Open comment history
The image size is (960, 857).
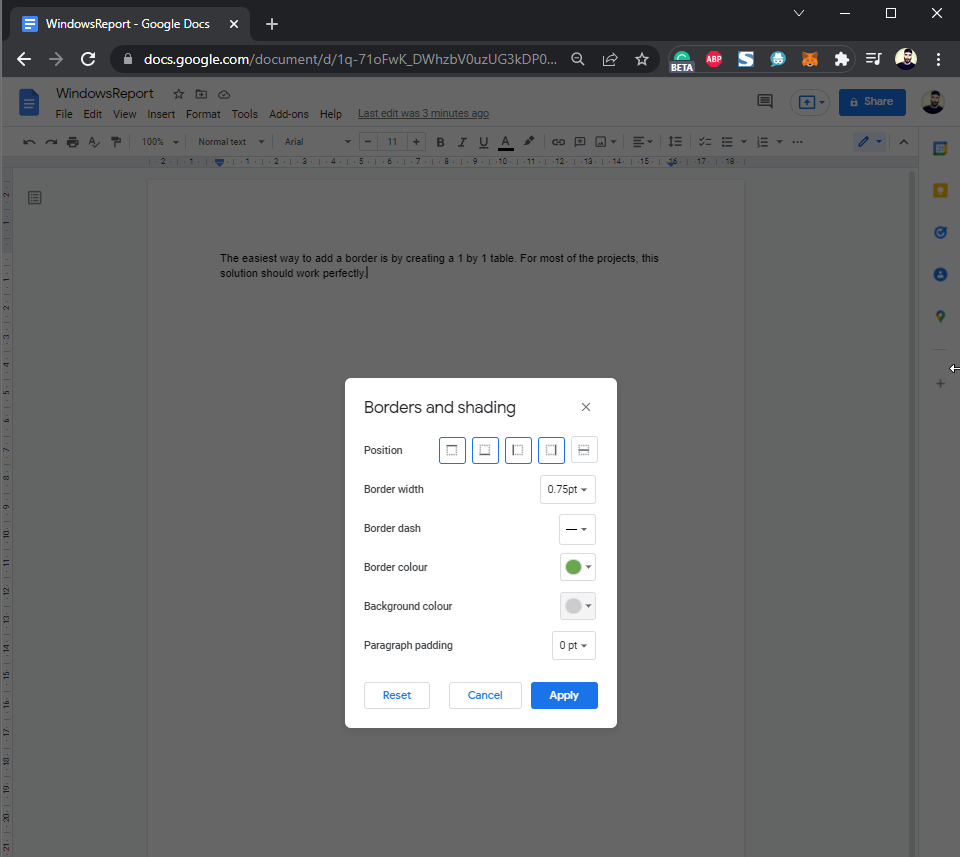[x=765, y=102]
